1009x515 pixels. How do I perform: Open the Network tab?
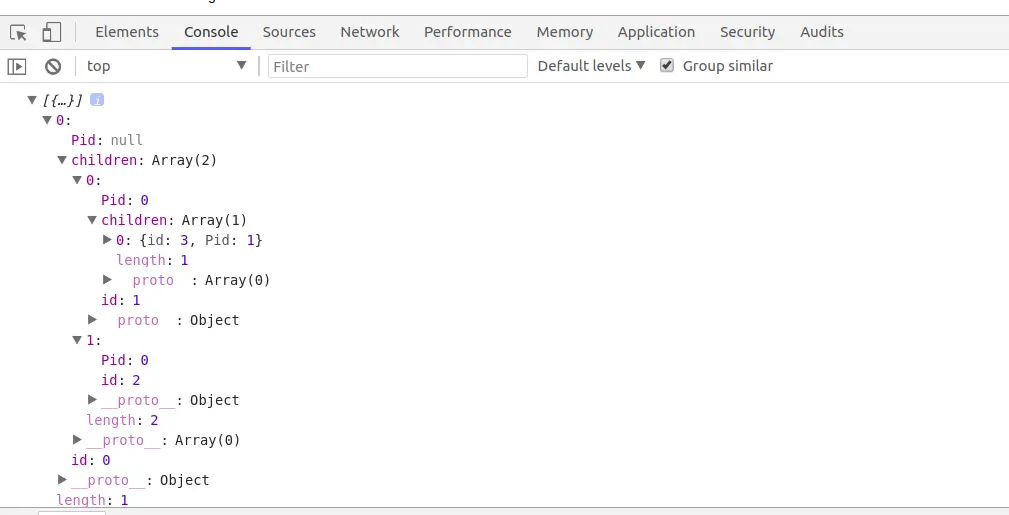tap(370, 32)
